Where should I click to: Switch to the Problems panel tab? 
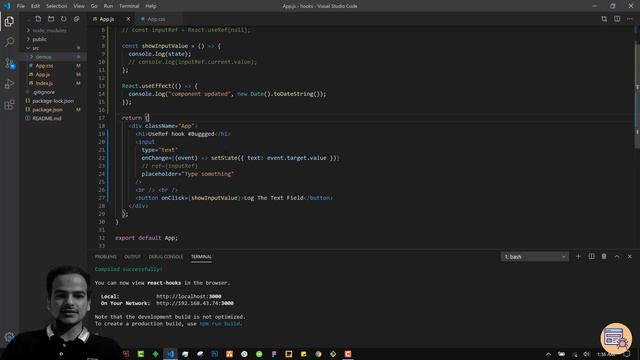105,257
